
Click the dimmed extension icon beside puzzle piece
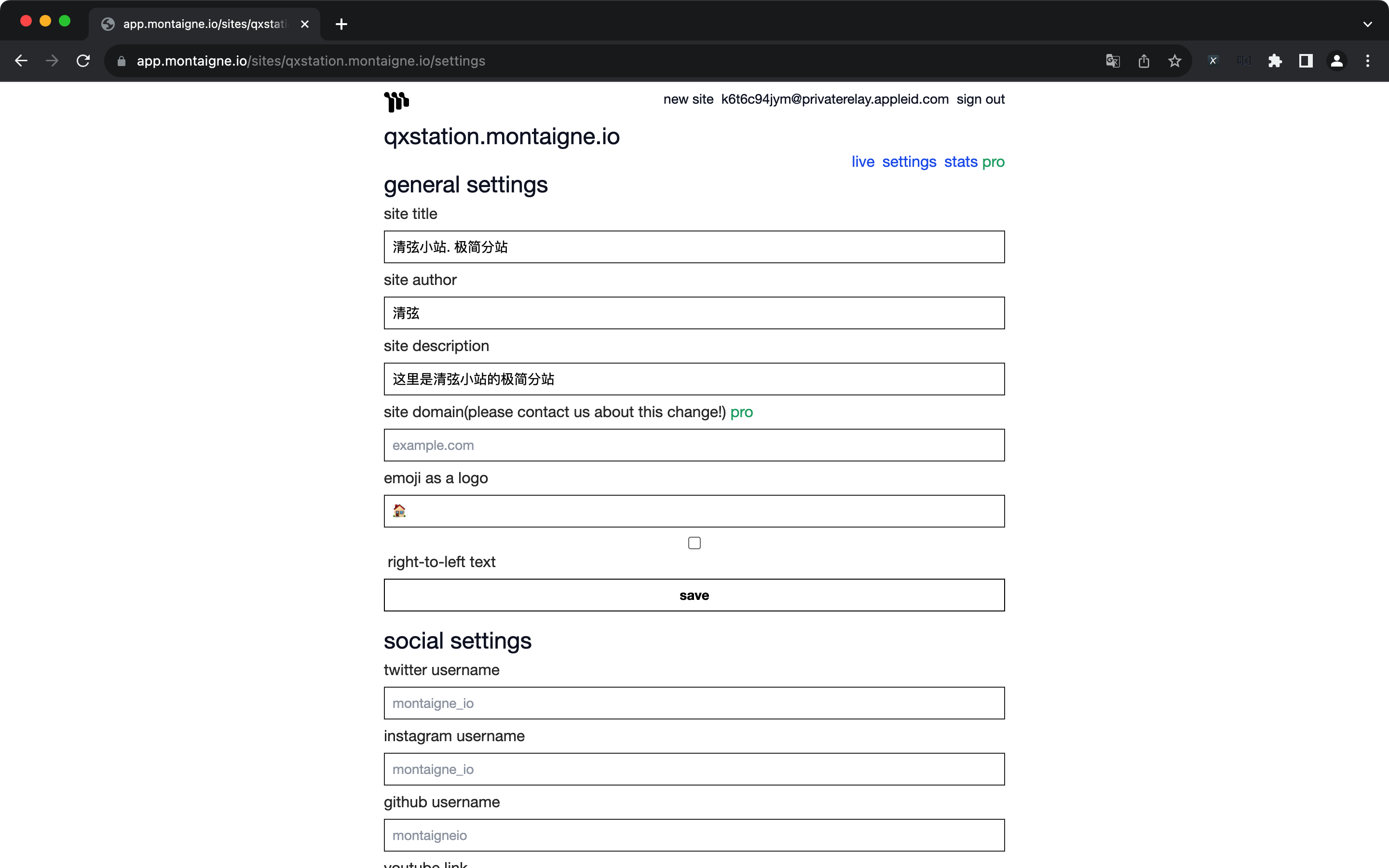click(1244, 61)
